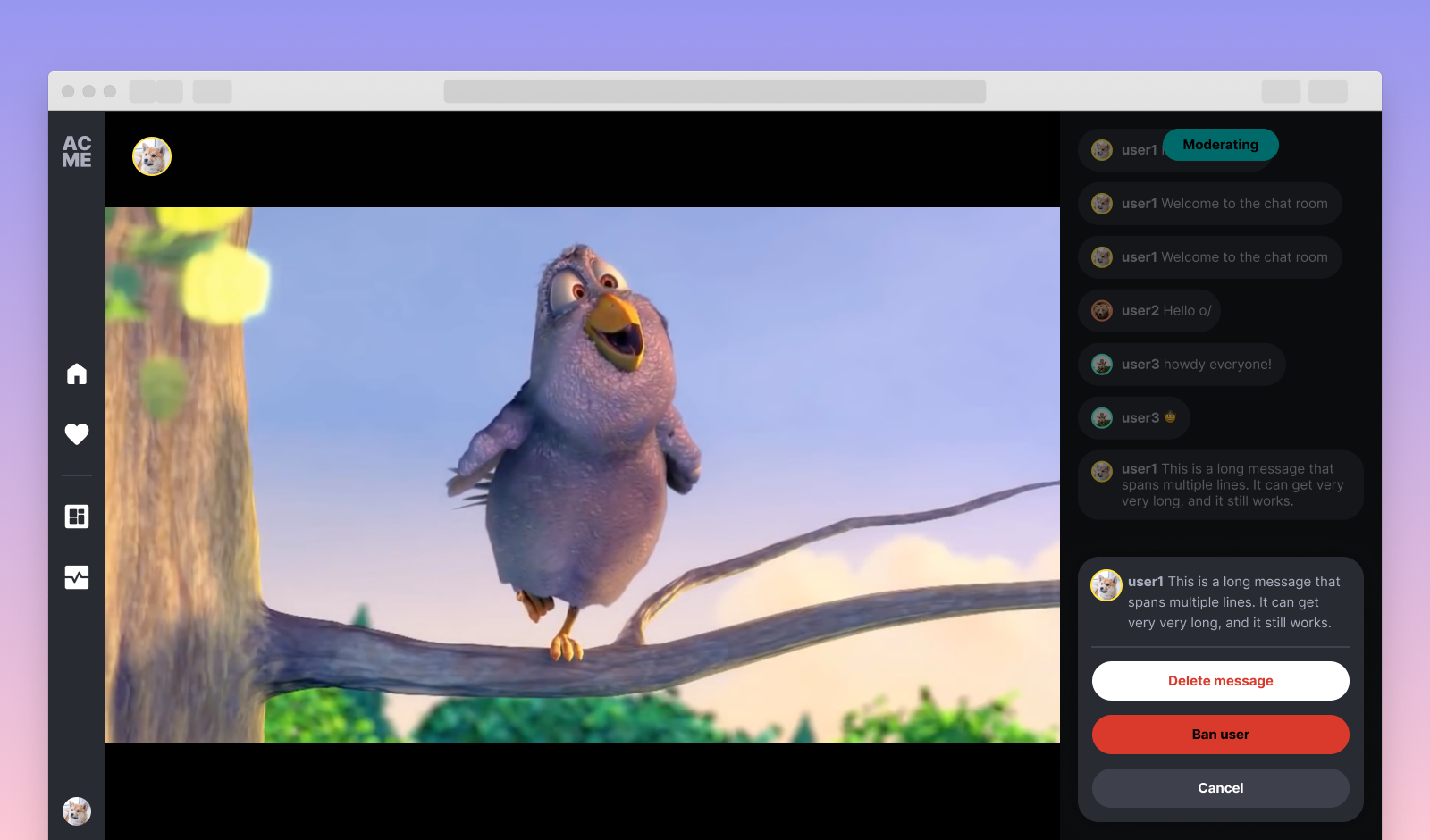Select user2 'Hello o/' message
The image size is (1430, 840).
[1149, 311]
